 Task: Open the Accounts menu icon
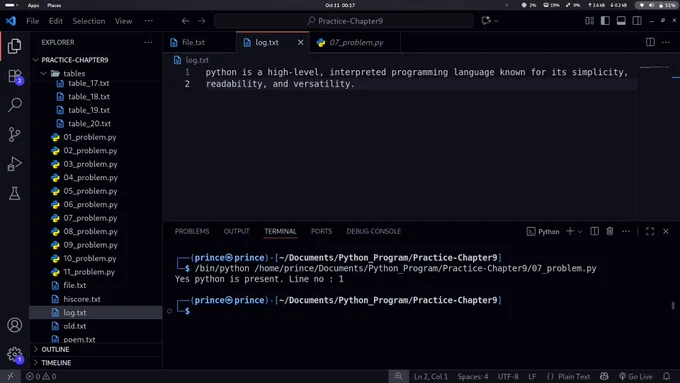coord(14,325)
